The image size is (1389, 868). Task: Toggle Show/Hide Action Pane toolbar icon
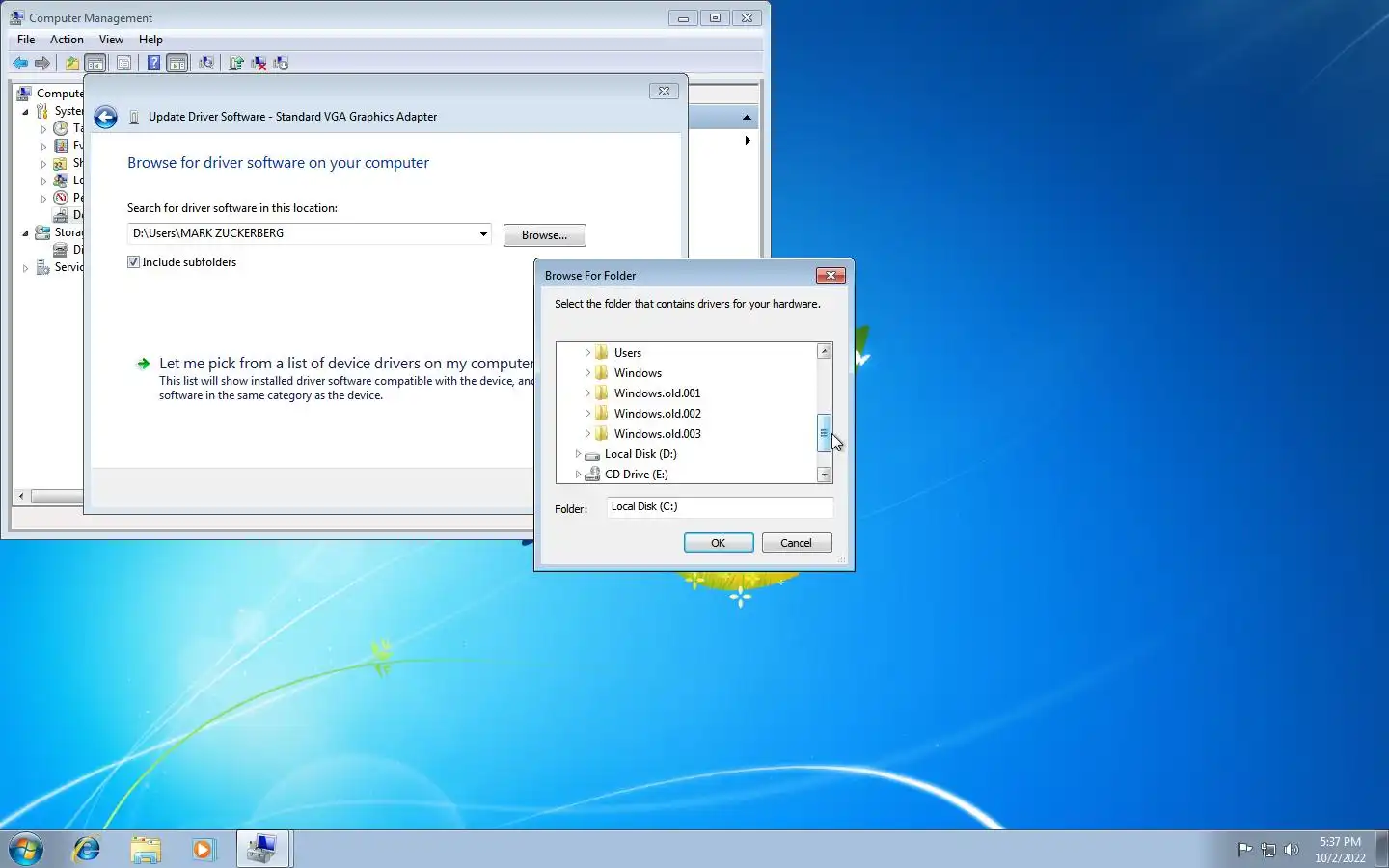coord(177,63)
